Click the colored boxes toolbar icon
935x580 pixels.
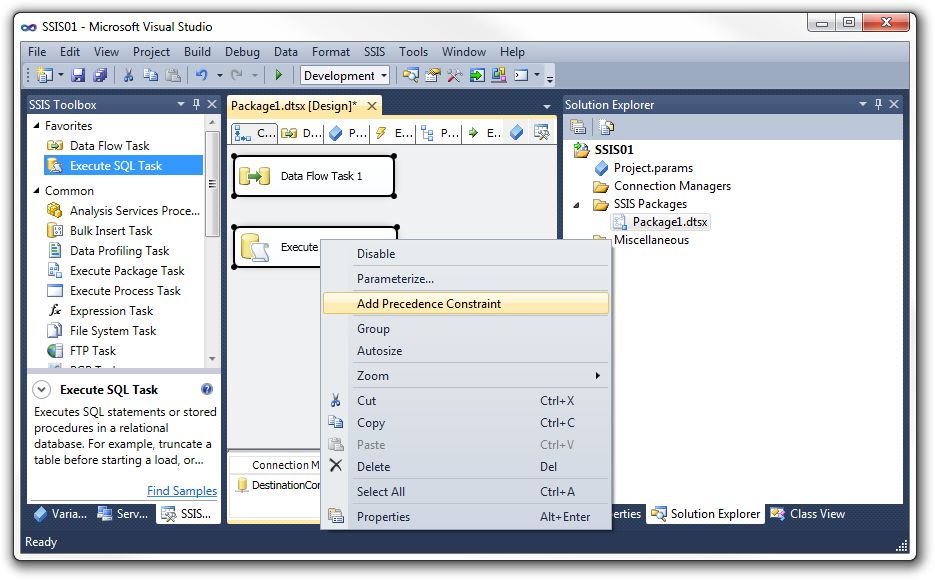pyautogui.click(x=499, y=75)
